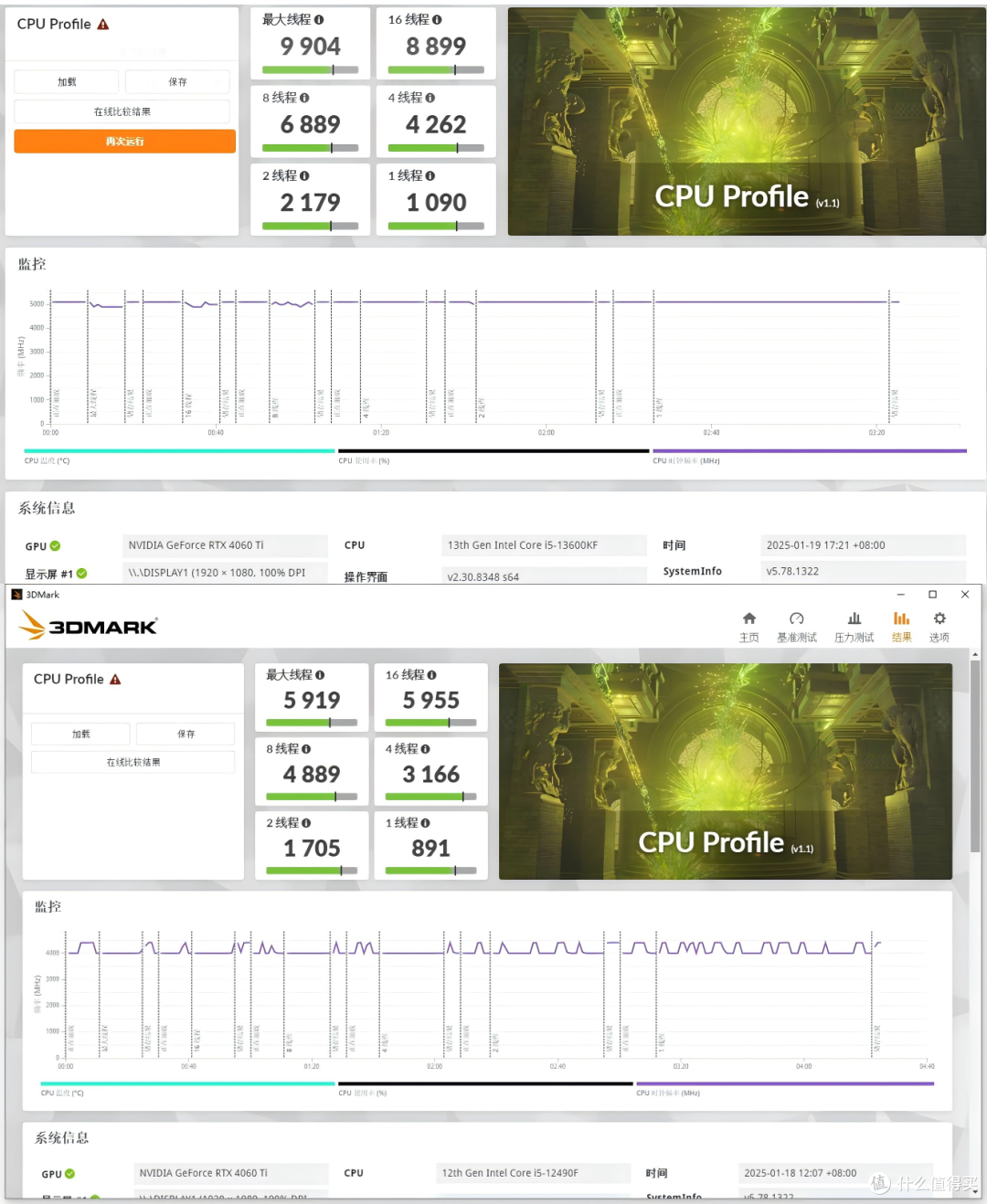
Task: Open info tooltip for the 16线程 score
Action: [435, 20]
